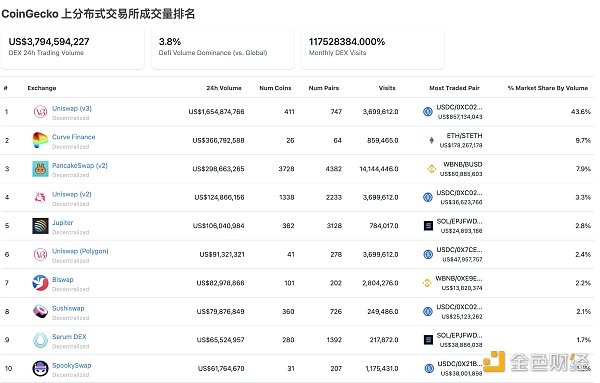Sort by the Exchange column header
The image size is (600, 383).
click(42, 88)
